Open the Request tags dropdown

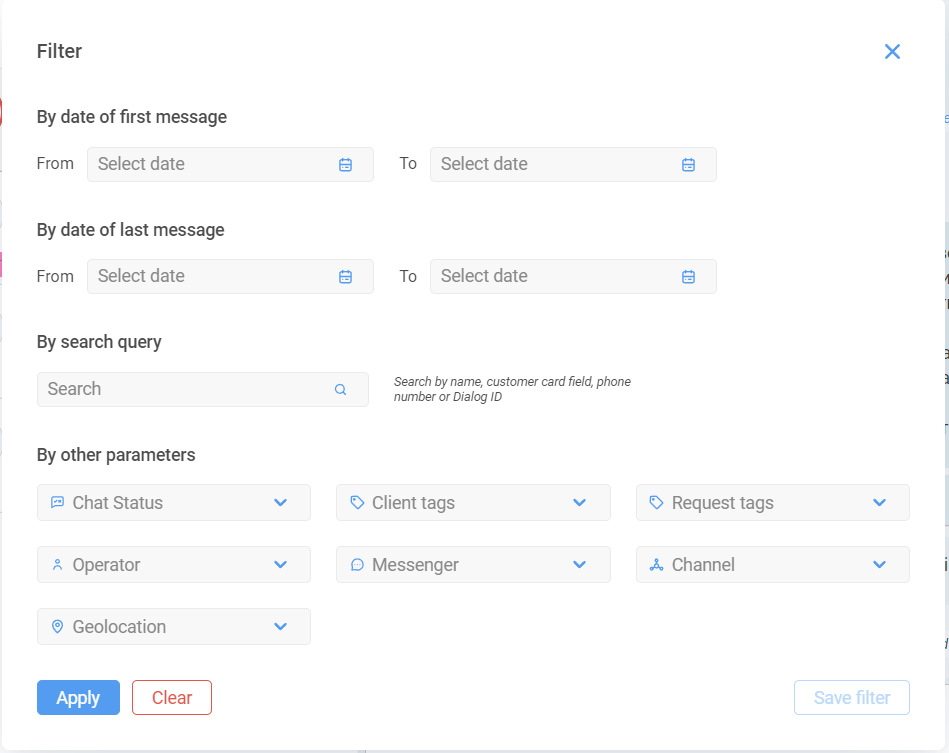click(x=772, y=502)
